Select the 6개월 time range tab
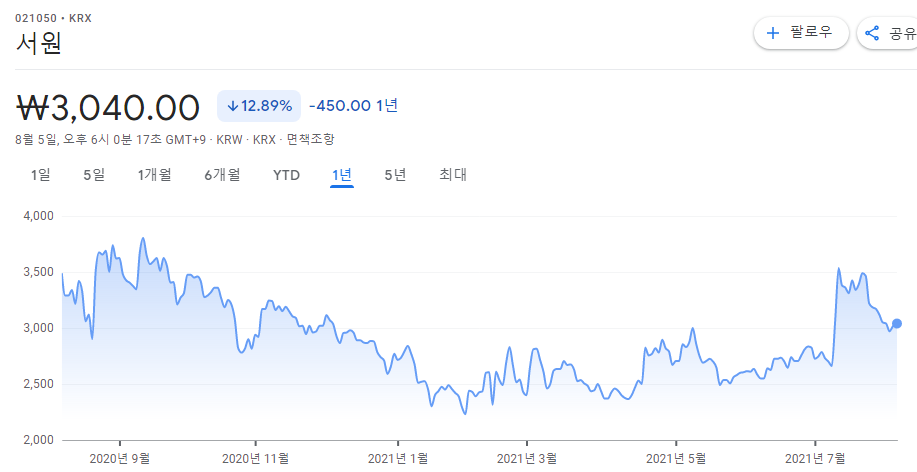 222,175
